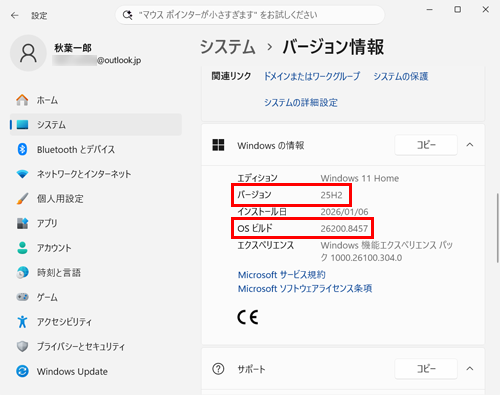Click the Home house icon
Screen dimensions: 500x395
tap(22, 100)
